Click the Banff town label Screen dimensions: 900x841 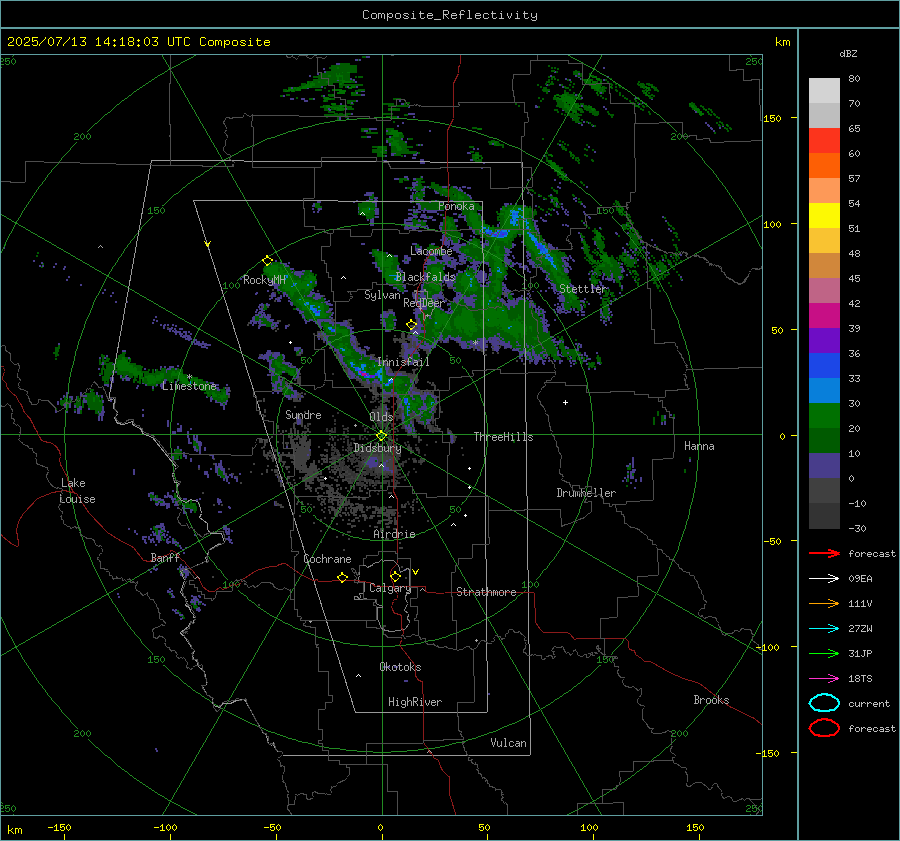pyautogui.click(x=165, y=557)
